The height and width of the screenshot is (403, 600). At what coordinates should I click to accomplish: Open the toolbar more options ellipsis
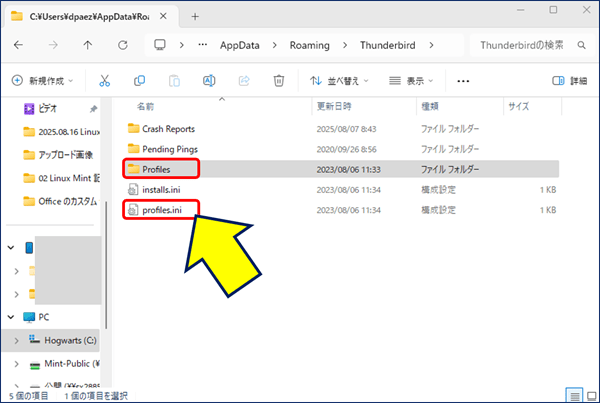[x=463, y=81]
